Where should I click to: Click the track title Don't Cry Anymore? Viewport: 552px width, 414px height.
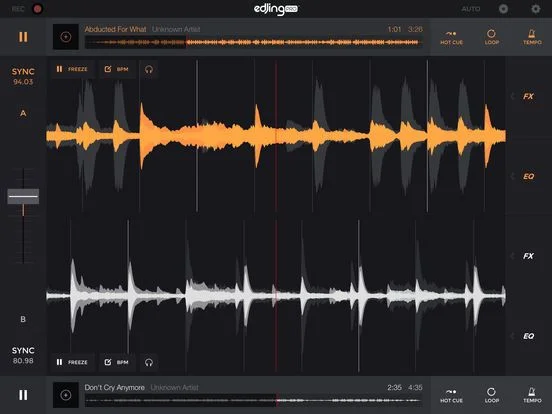point(114,388)
